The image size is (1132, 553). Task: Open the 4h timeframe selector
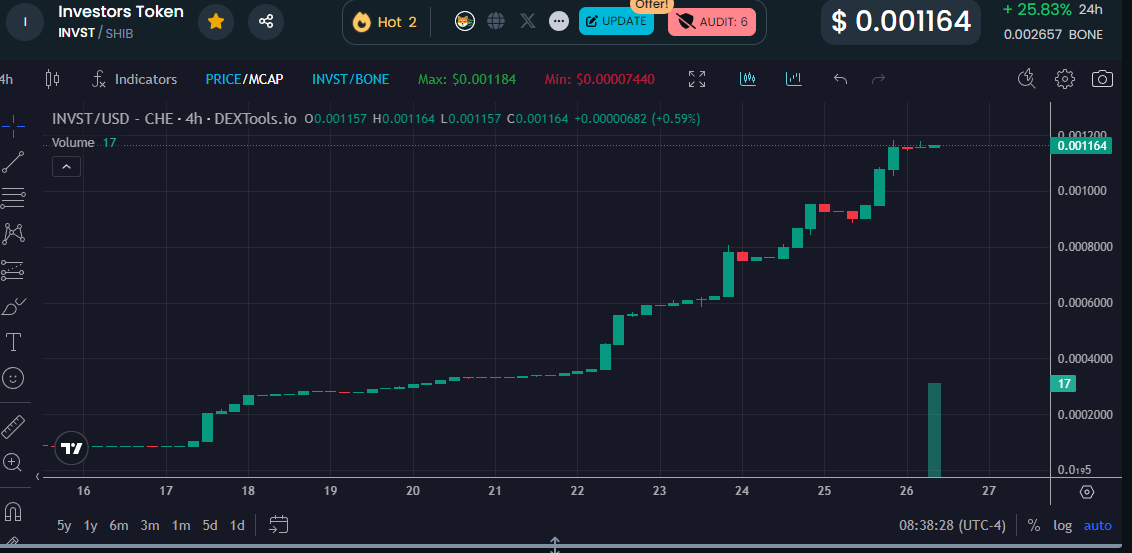[x=6, y=79]
